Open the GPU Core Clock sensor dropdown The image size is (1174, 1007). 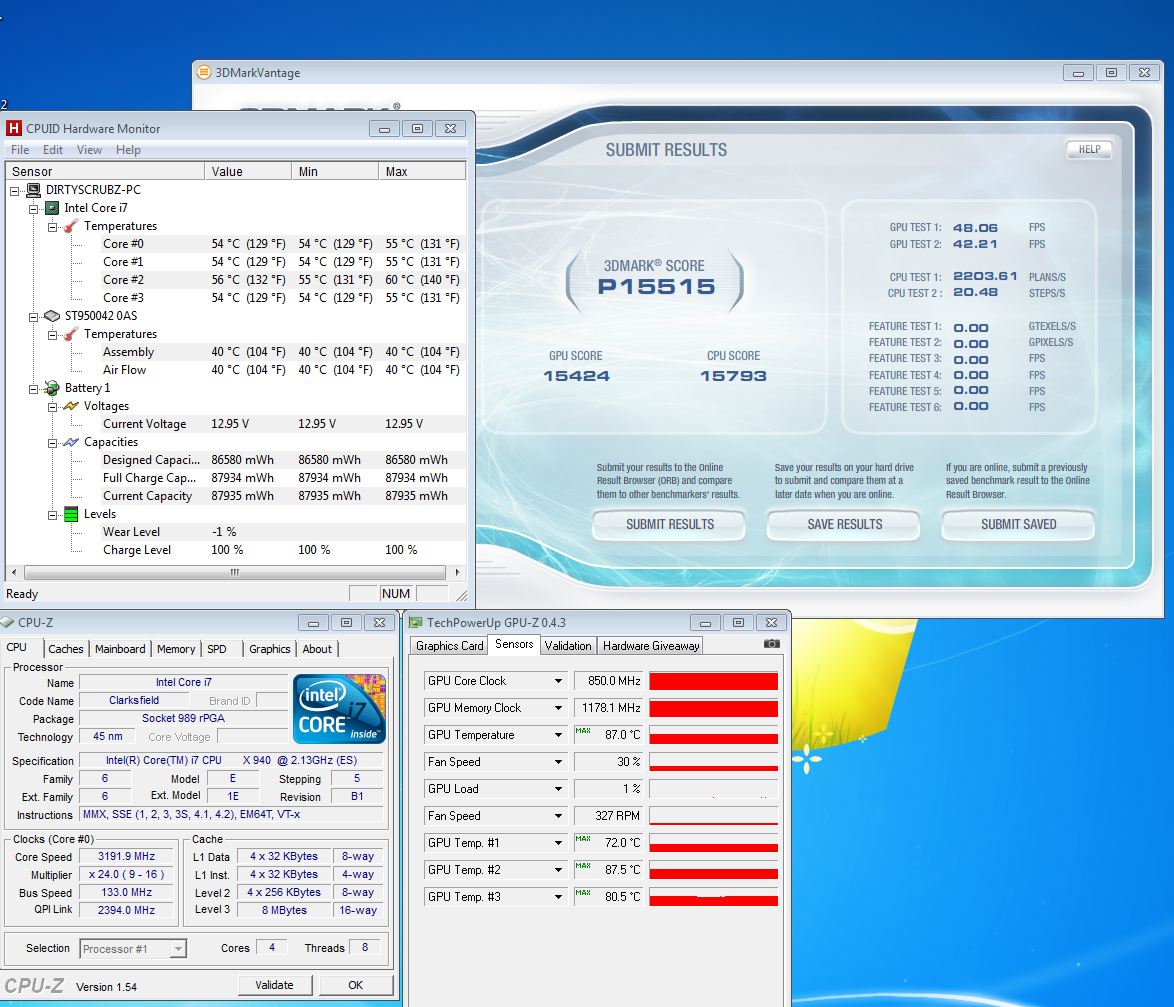tap(559, 681)
